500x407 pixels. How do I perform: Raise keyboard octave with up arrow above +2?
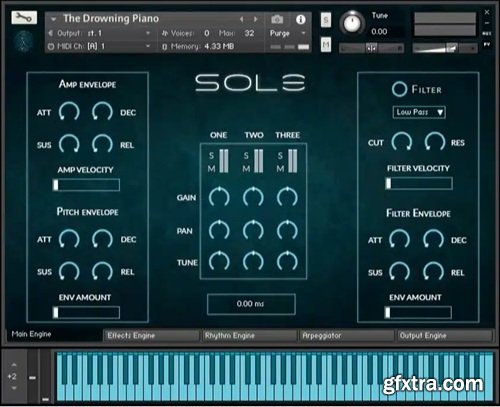point(14,365)
